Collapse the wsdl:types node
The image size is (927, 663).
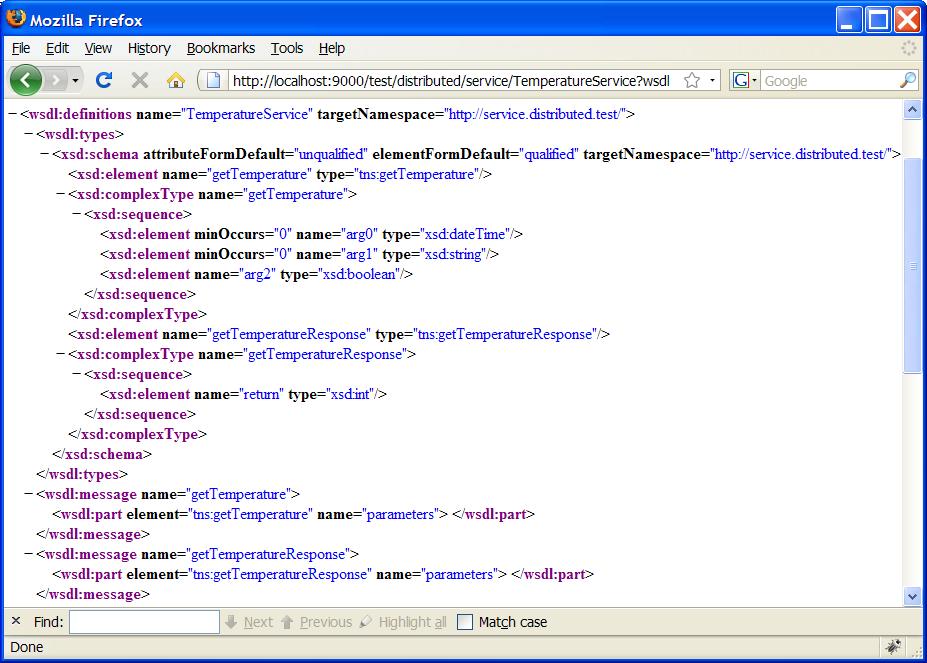point(28,134)
